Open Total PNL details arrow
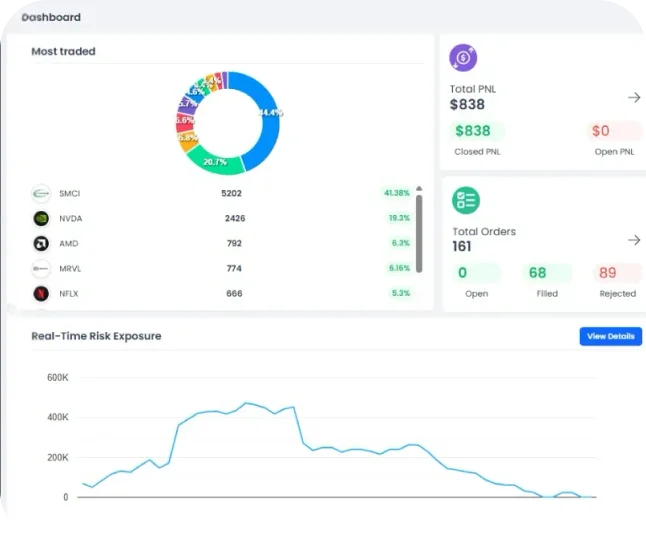Viewport: 646px width, 539px height. [x=633, y=97]
